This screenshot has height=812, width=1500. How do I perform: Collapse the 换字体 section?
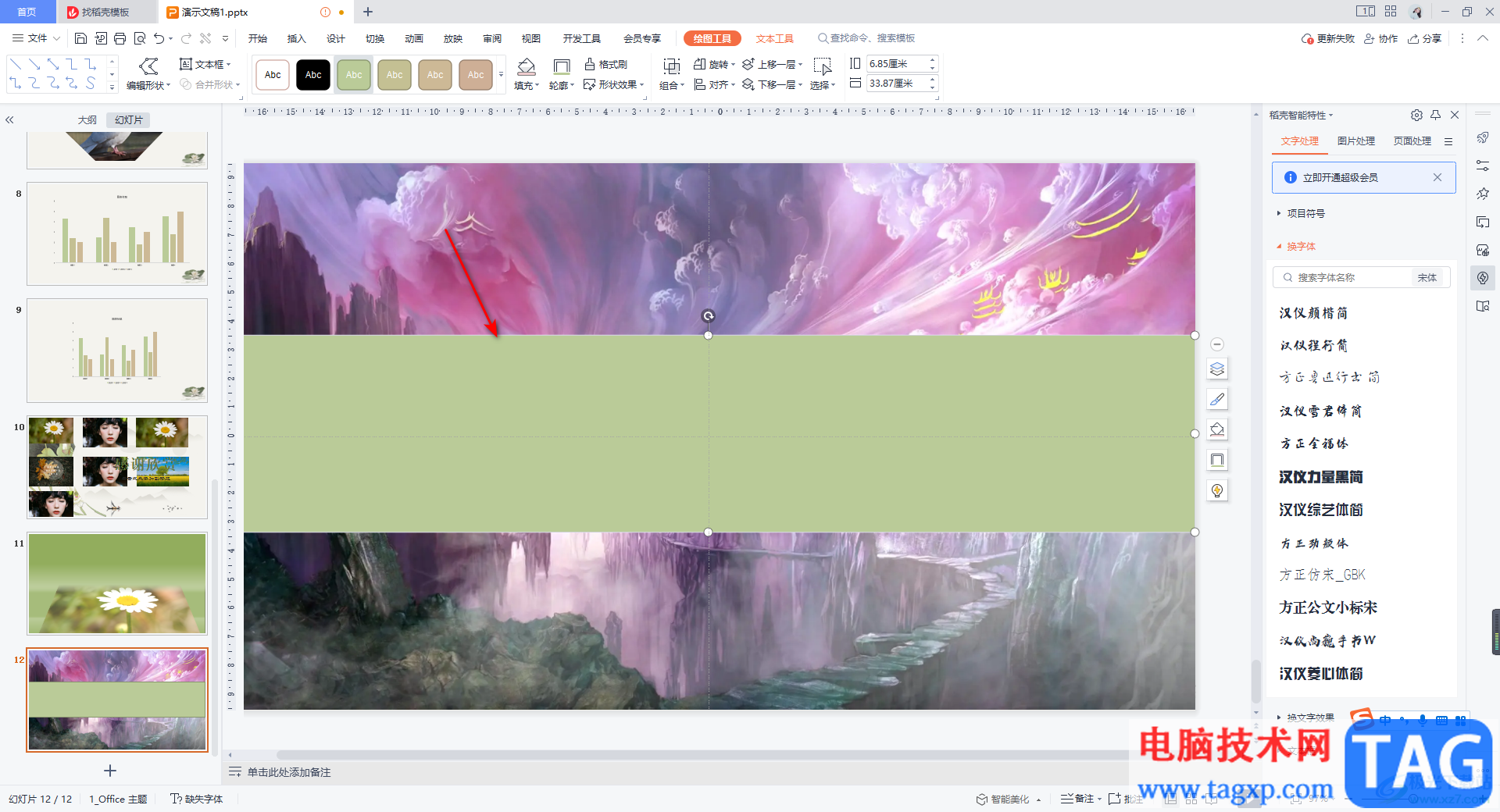point(1296,246)
